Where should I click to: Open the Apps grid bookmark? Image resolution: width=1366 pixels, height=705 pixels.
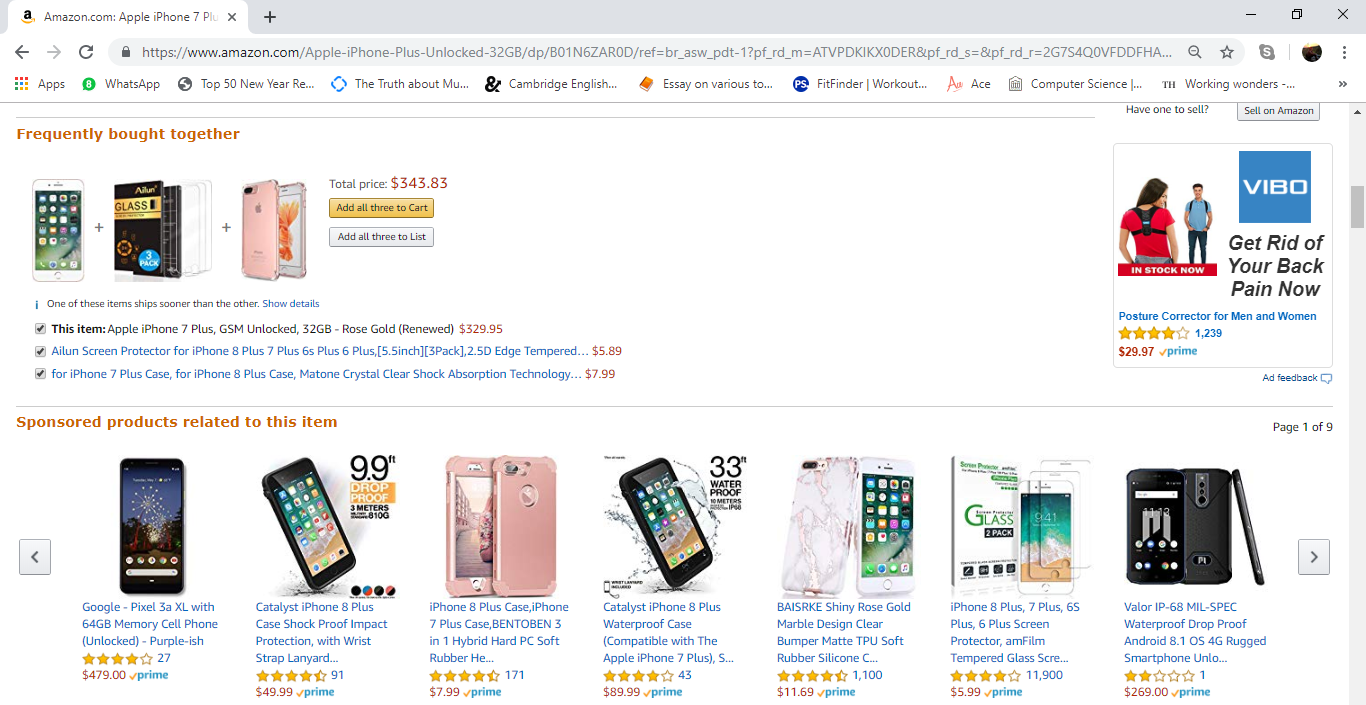point(41,84)
